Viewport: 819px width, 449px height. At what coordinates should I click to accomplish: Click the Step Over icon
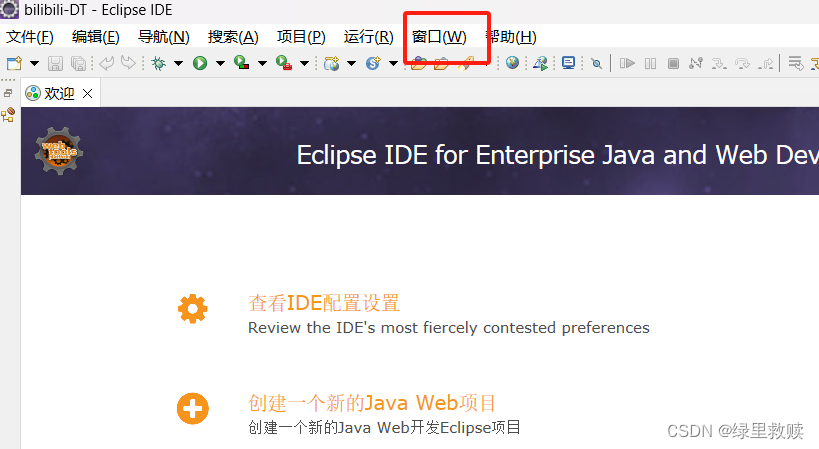coord(742,64)
